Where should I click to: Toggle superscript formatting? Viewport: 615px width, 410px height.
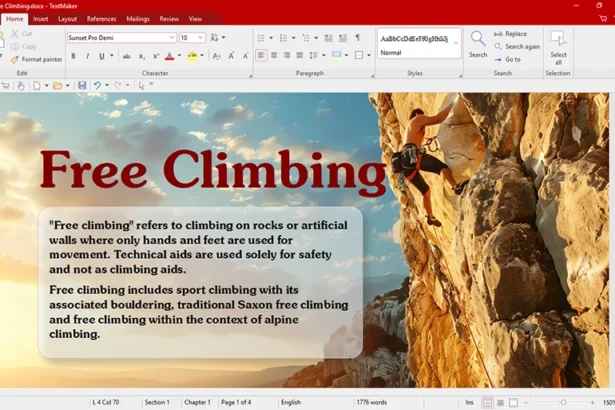coord(156,56)
